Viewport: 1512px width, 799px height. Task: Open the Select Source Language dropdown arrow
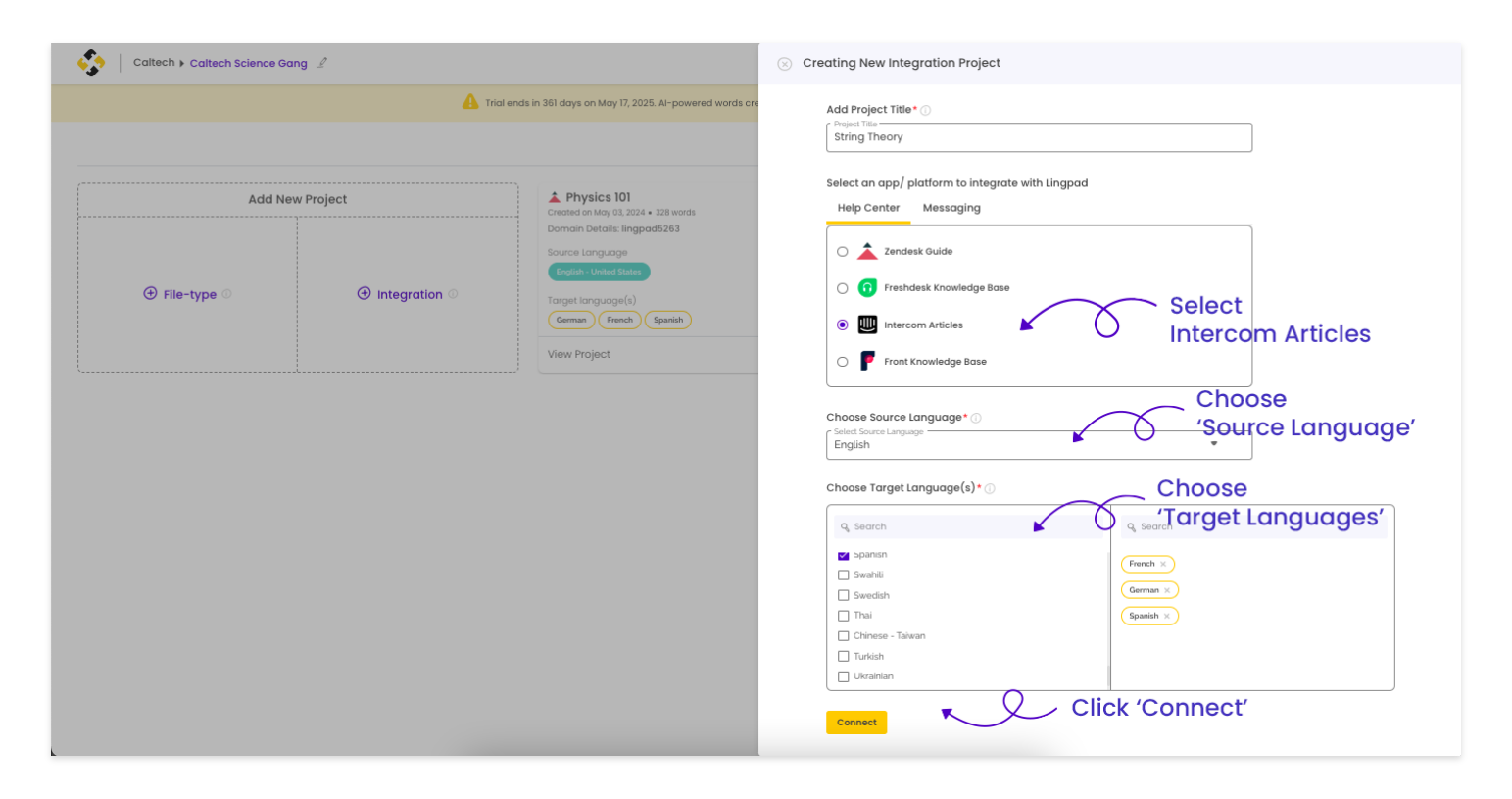(x=1214, y=444)
